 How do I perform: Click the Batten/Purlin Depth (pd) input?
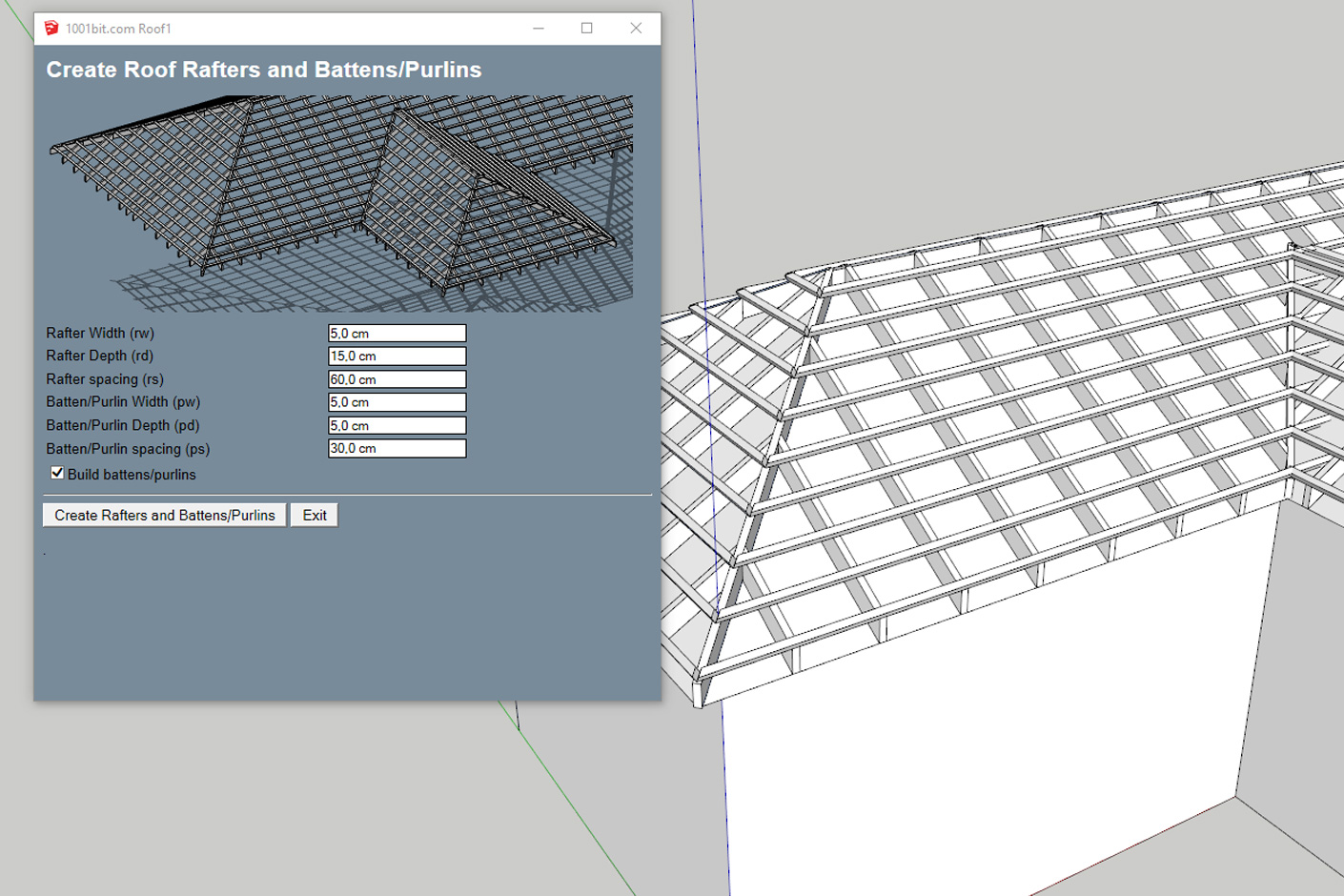[396, 424]
